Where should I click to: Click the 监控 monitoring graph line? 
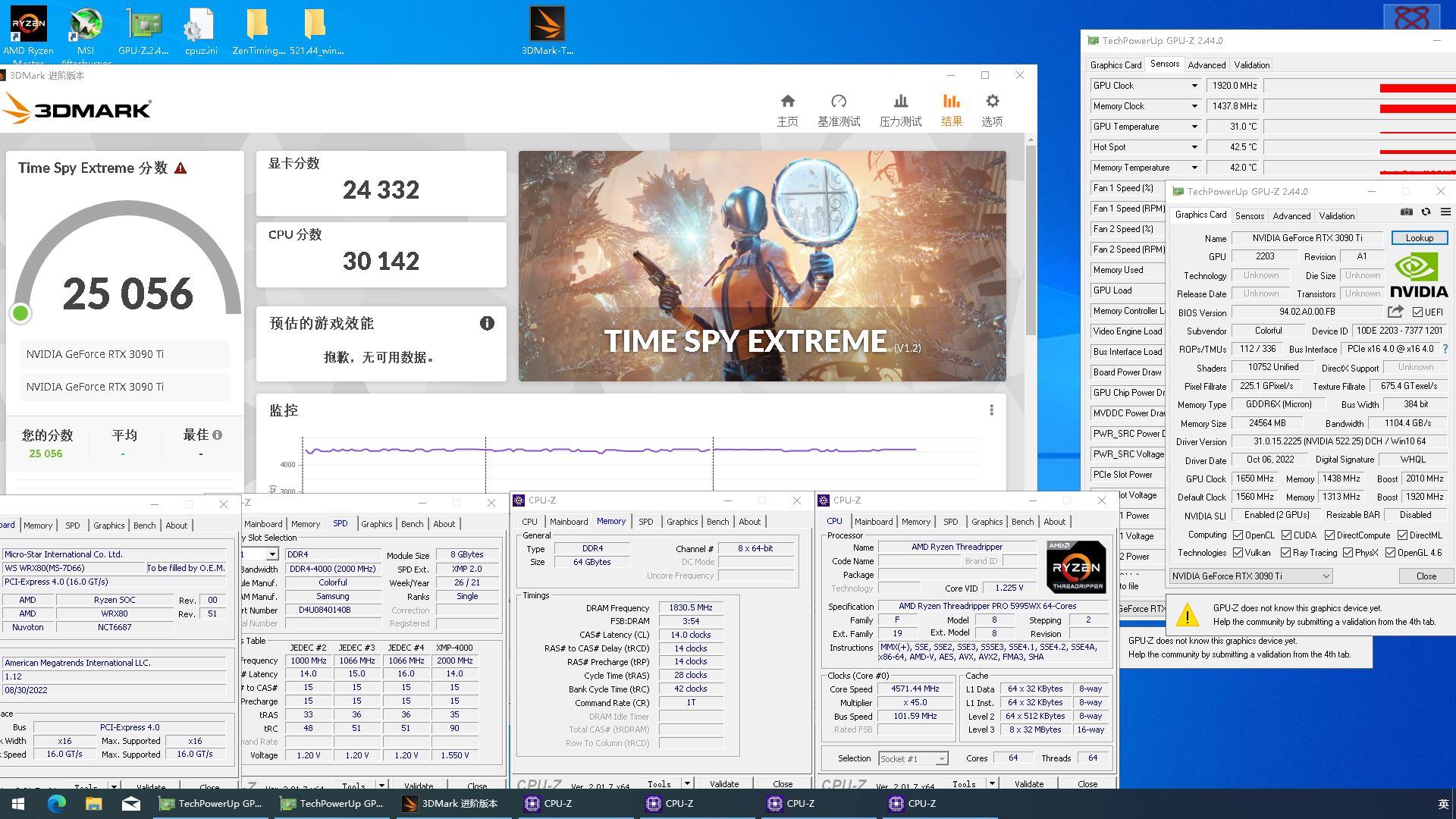(610, 450)
